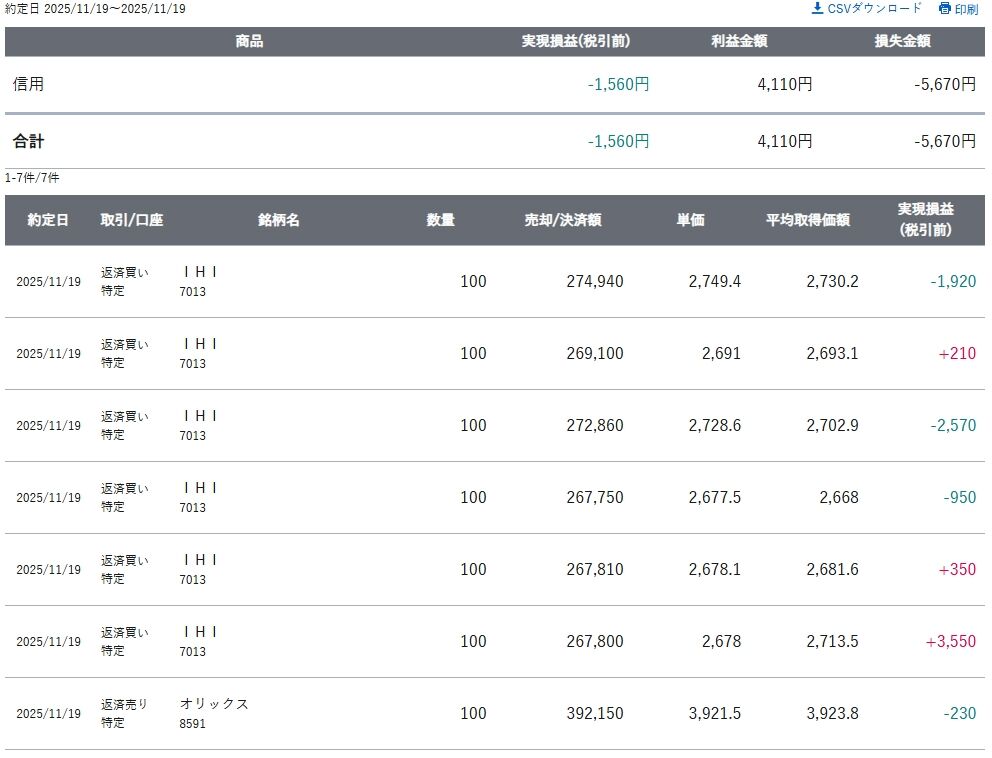Select the 392,150 settlement amount cell

[x=594, y=713]
